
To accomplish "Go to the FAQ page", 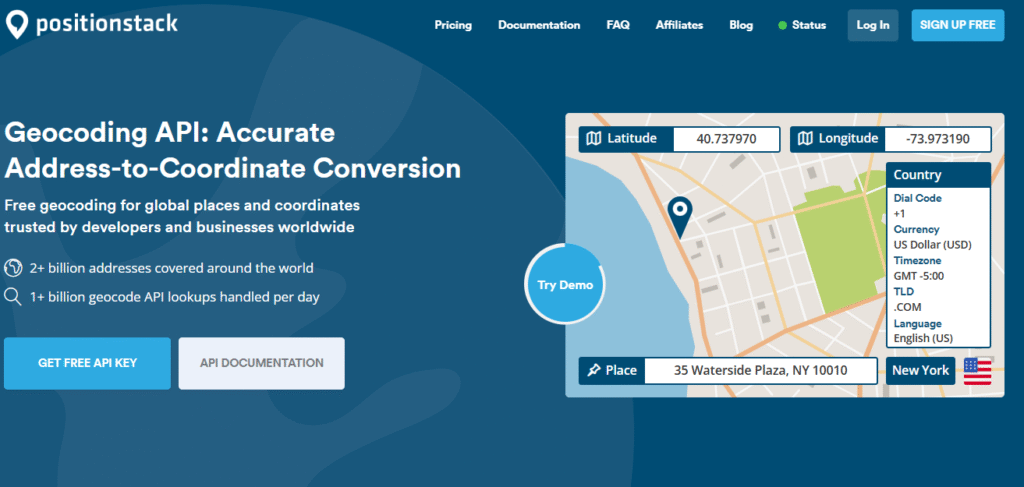I will [x=618, y=25].
